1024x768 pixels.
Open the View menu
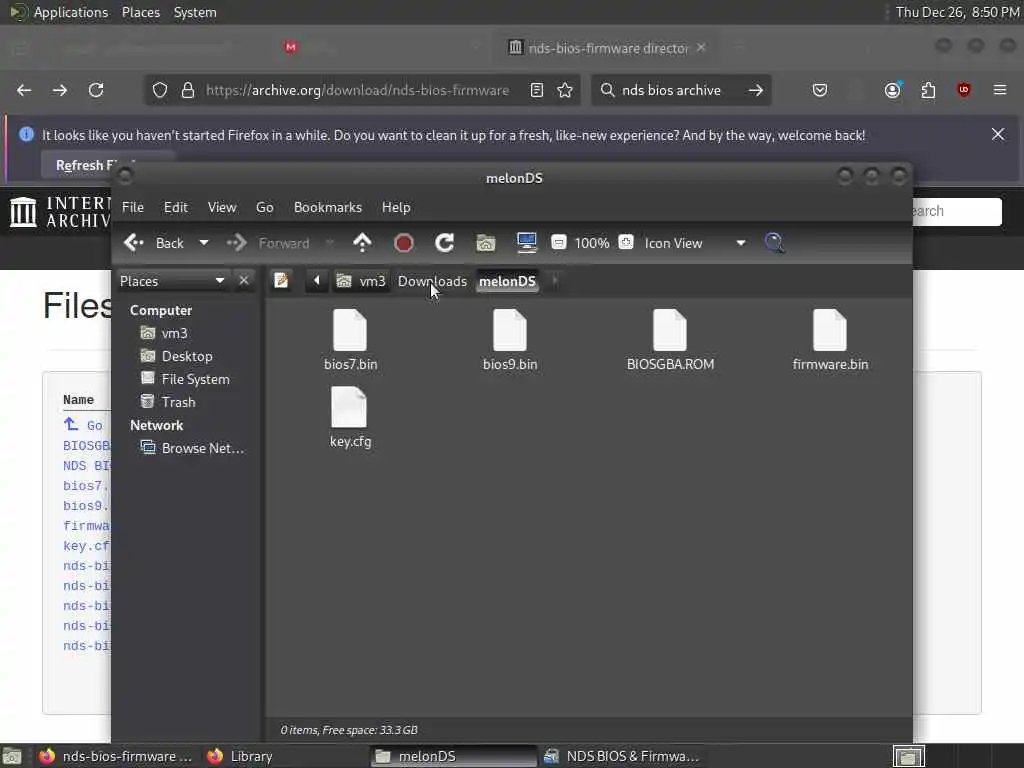click(x=222, y=207)
